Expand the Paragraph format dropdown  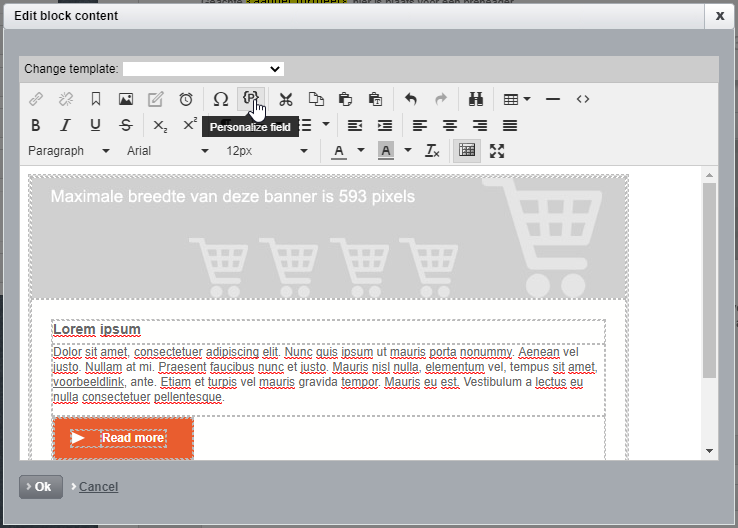pyautogui.click(x=68, y=151)
